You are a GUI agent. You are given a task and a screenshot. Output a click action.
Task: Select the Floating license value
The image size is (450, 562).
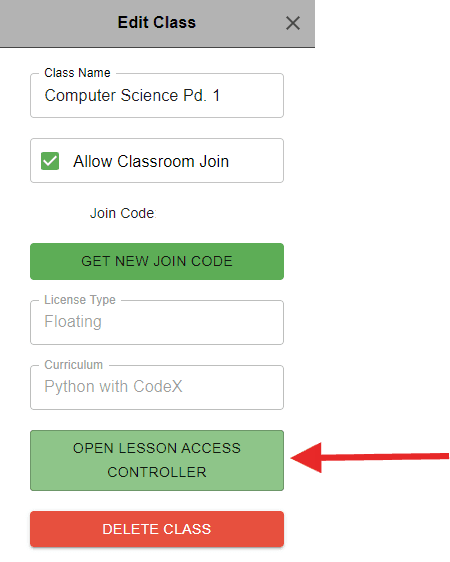(x=73, y=322)
